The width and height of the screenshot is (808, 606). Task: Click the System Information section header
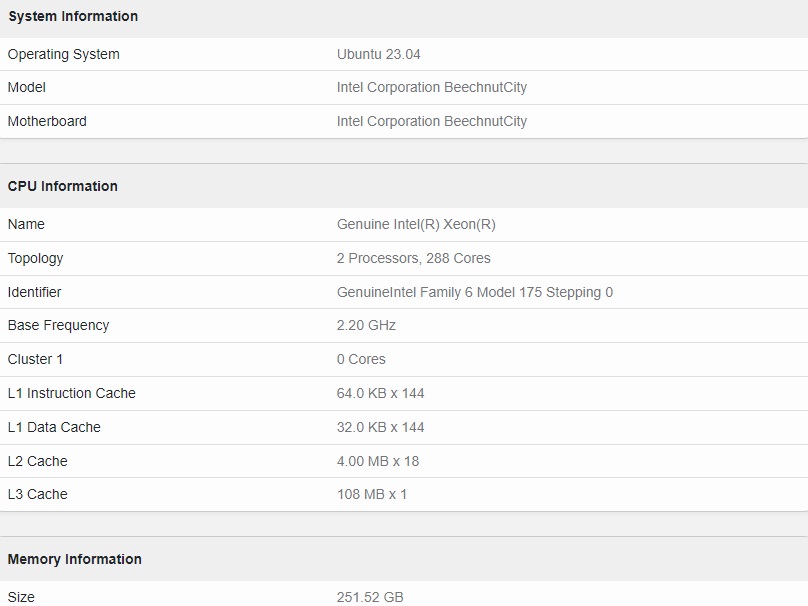(x=73, y=16)
